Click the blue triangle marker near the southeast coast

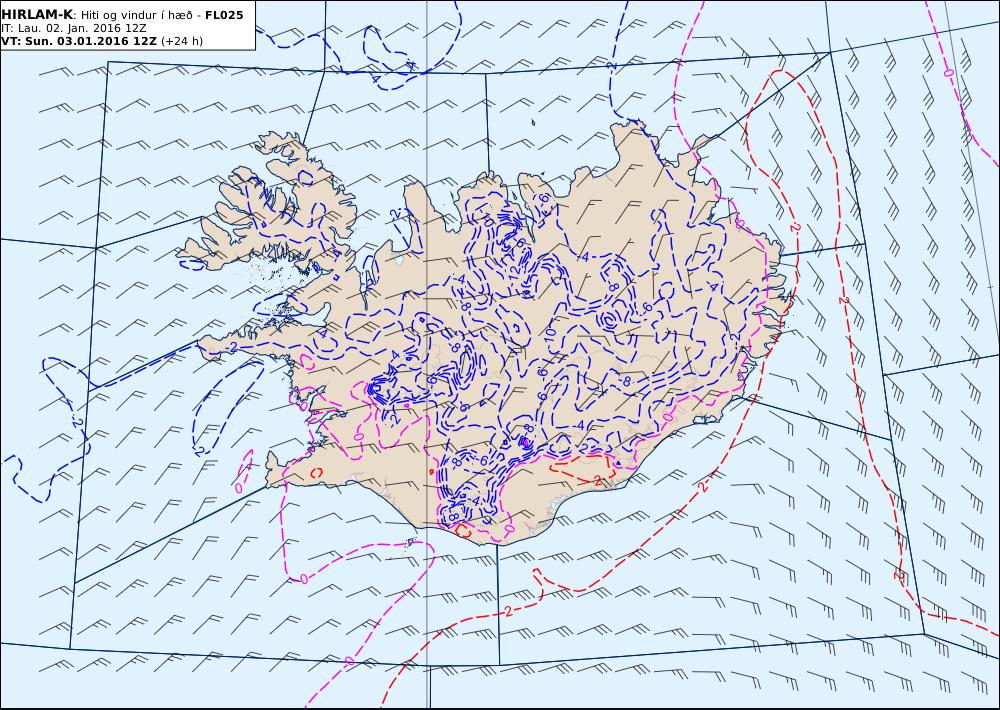618,462
